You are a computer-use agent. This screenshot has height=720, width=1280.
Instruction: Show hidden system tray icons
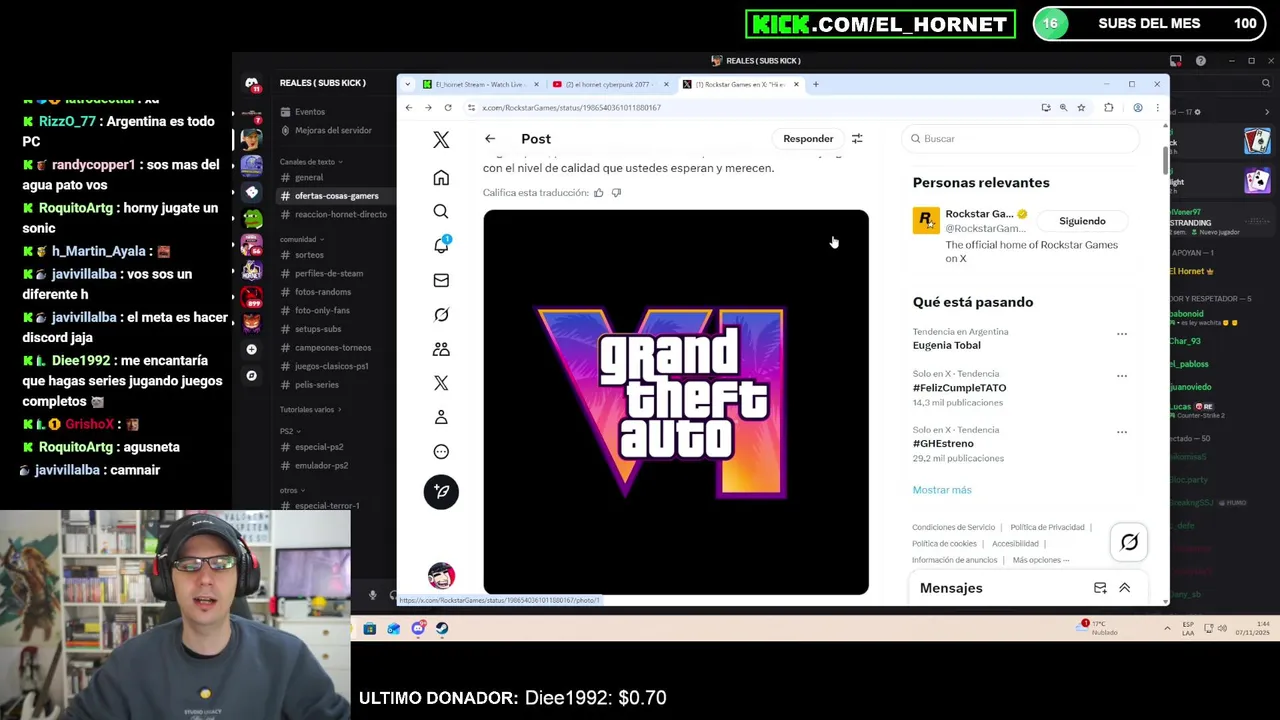point(1167,628)
